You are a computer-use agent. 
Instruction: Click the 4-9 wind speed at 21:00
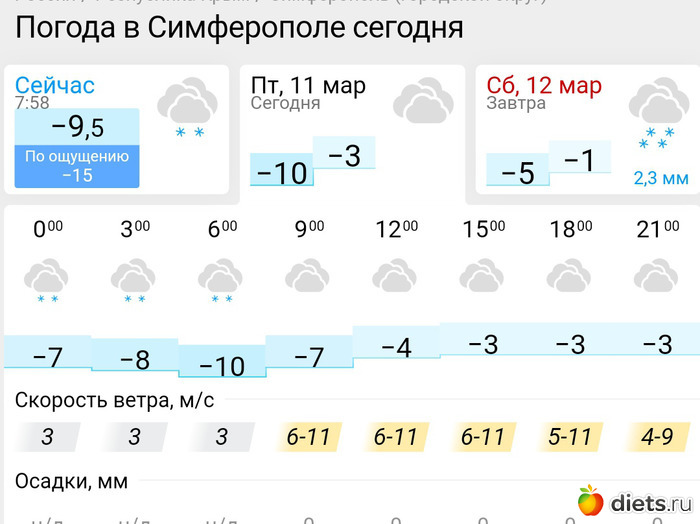point(657,437)
